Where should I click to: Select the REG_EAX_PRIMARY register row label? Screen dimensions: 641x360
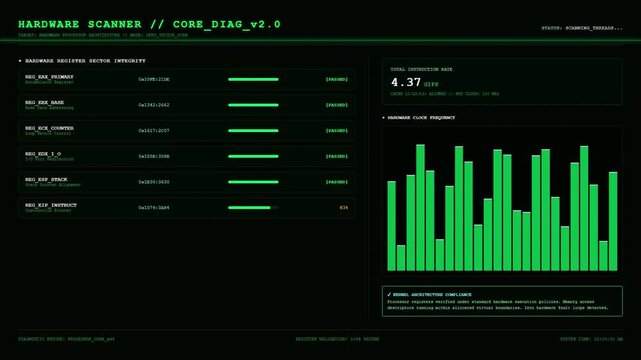click(49, 77)
